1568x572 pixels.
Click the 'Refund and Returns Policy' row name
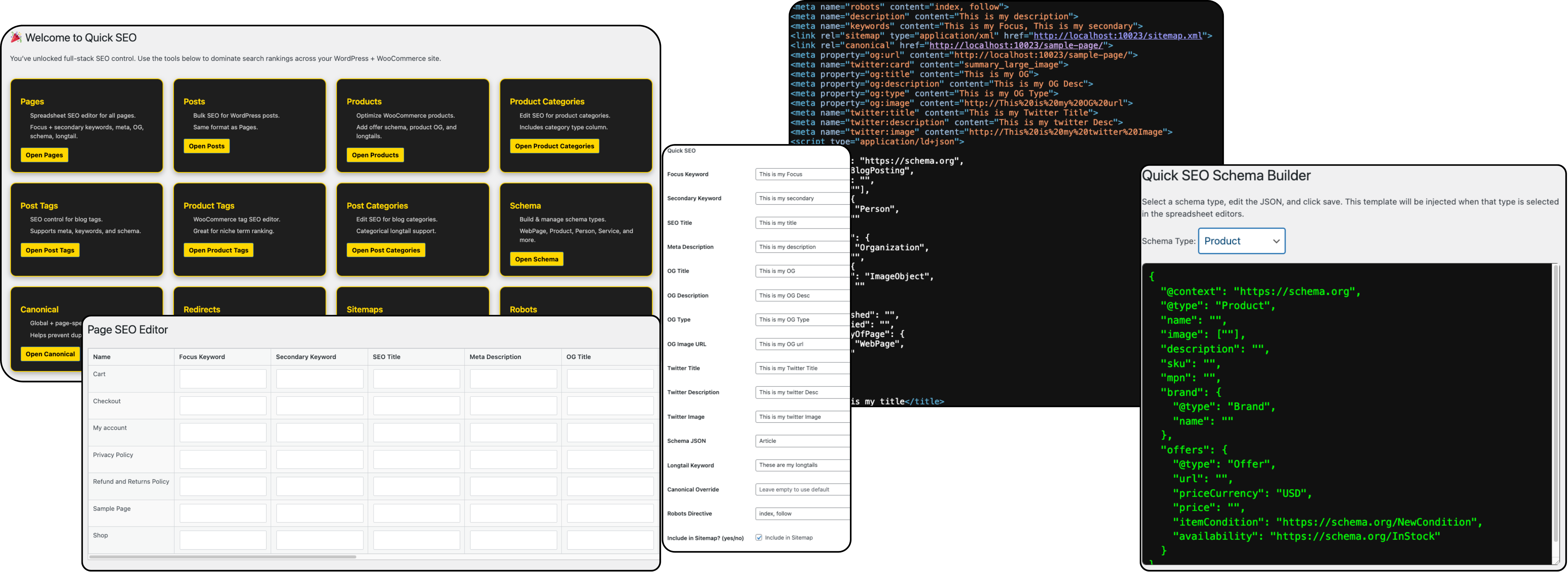tap(131, 481)
